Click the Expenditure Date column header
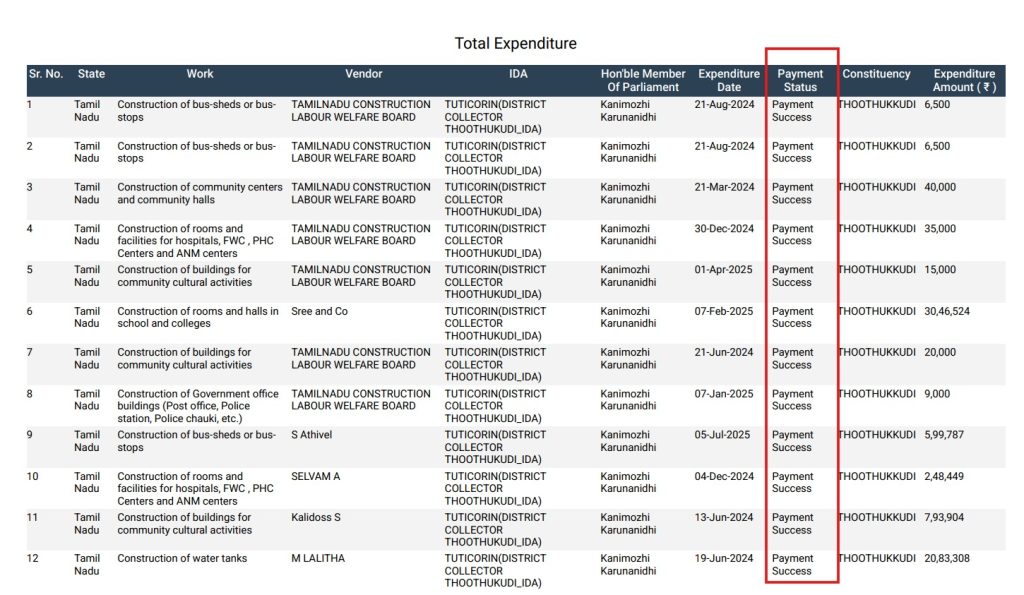Viewport: 1024px width, 595px height. point(729,80)
